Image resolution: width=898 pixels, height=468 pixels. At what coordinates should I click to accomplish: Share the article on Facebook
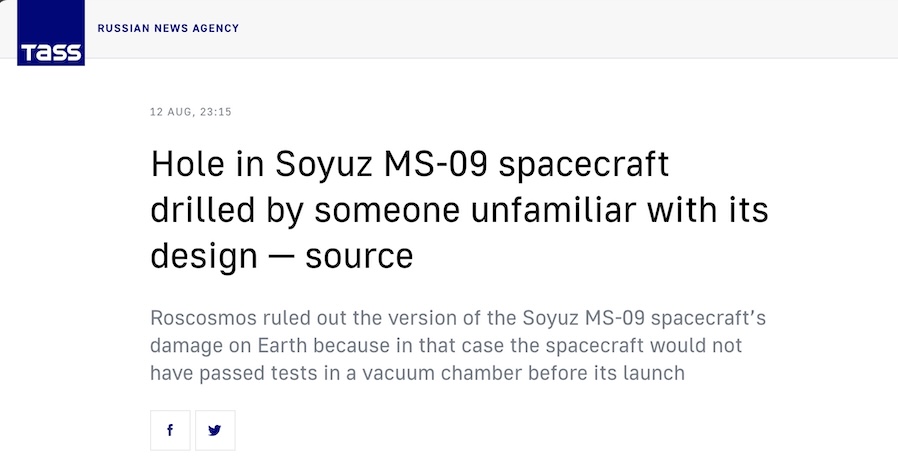(170, 430)
